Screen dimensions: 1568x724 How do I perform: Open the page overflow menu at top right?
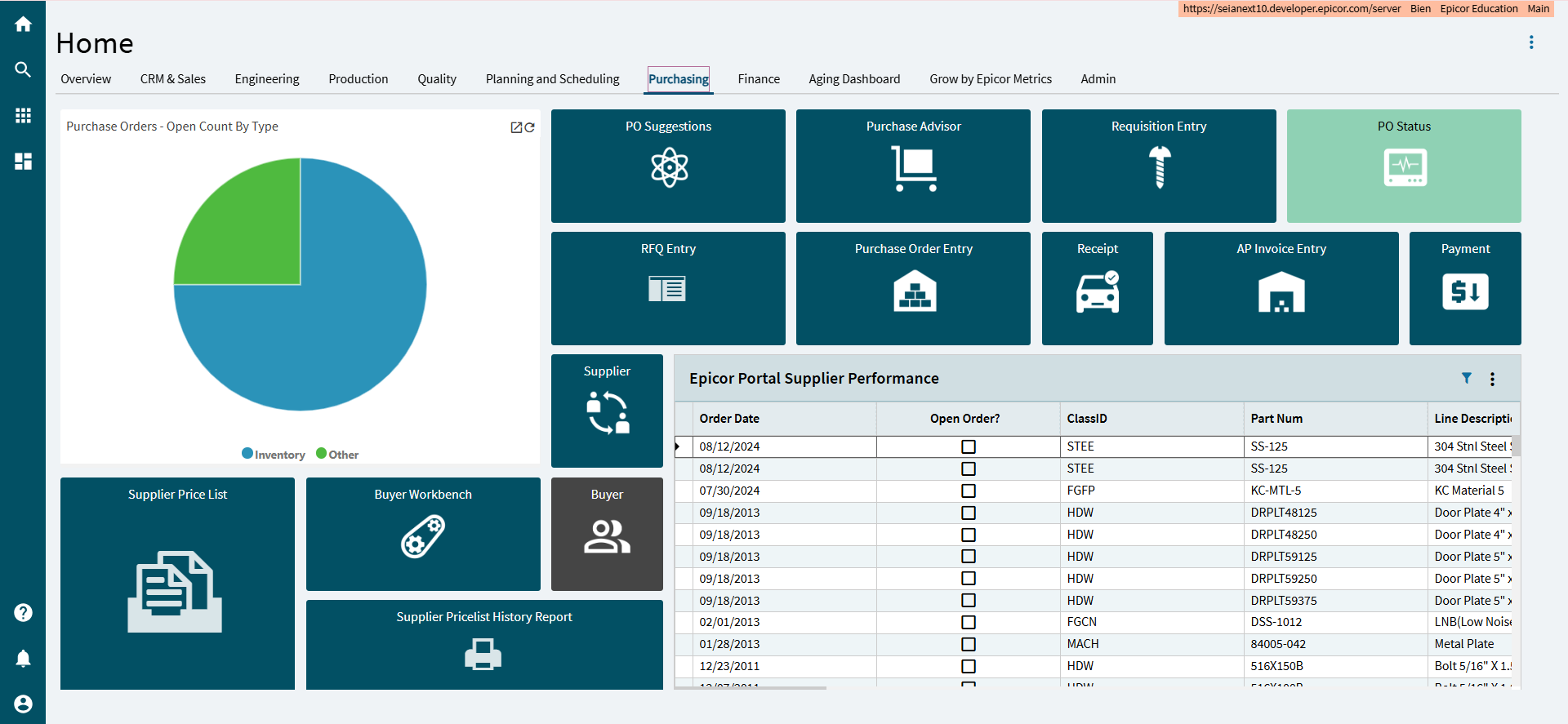click(x=1531, y=42)
